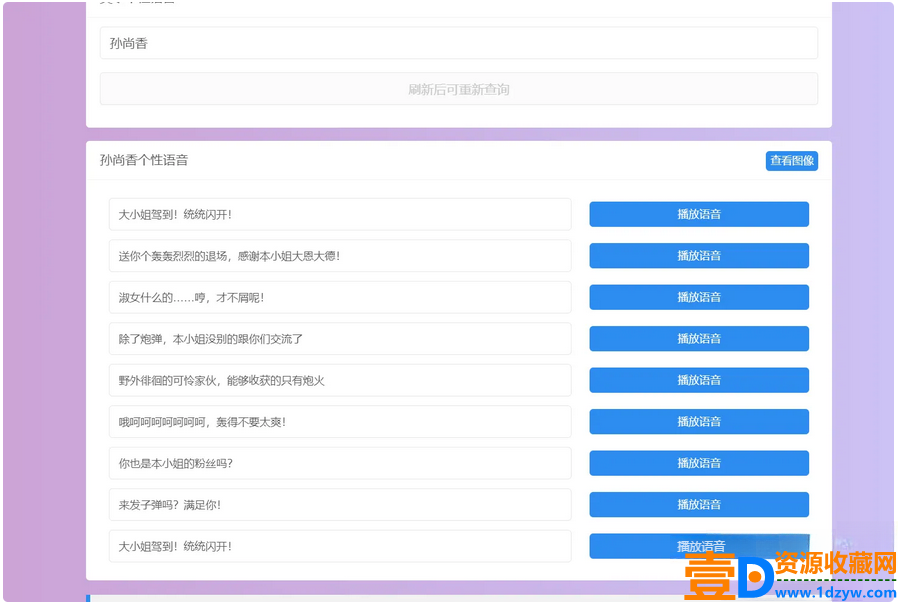
Task: Play voice for 哦呵呵呵呵呵呵呵，轰得不要太爽
Action: (x=699, y=421)
